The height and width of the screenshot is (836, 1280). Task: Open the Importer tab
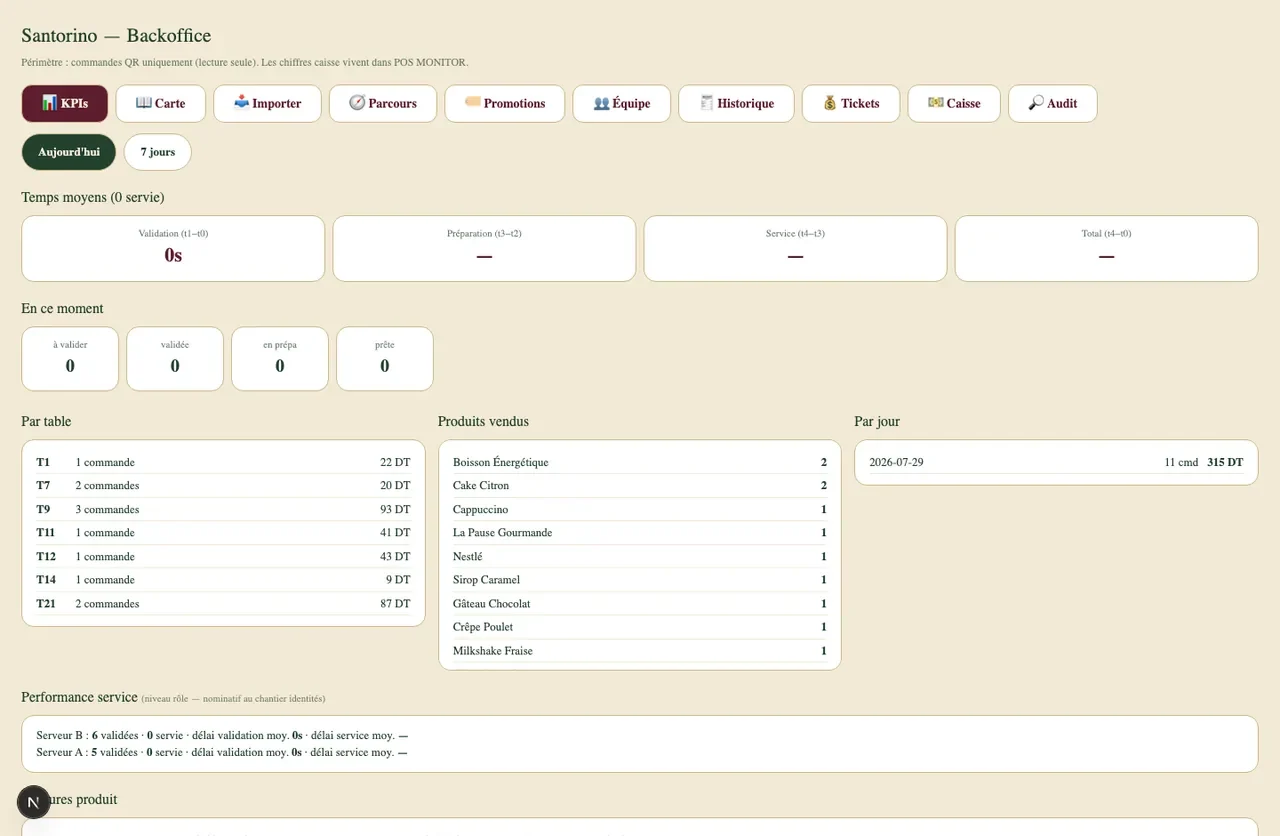[x=267, y=103]
